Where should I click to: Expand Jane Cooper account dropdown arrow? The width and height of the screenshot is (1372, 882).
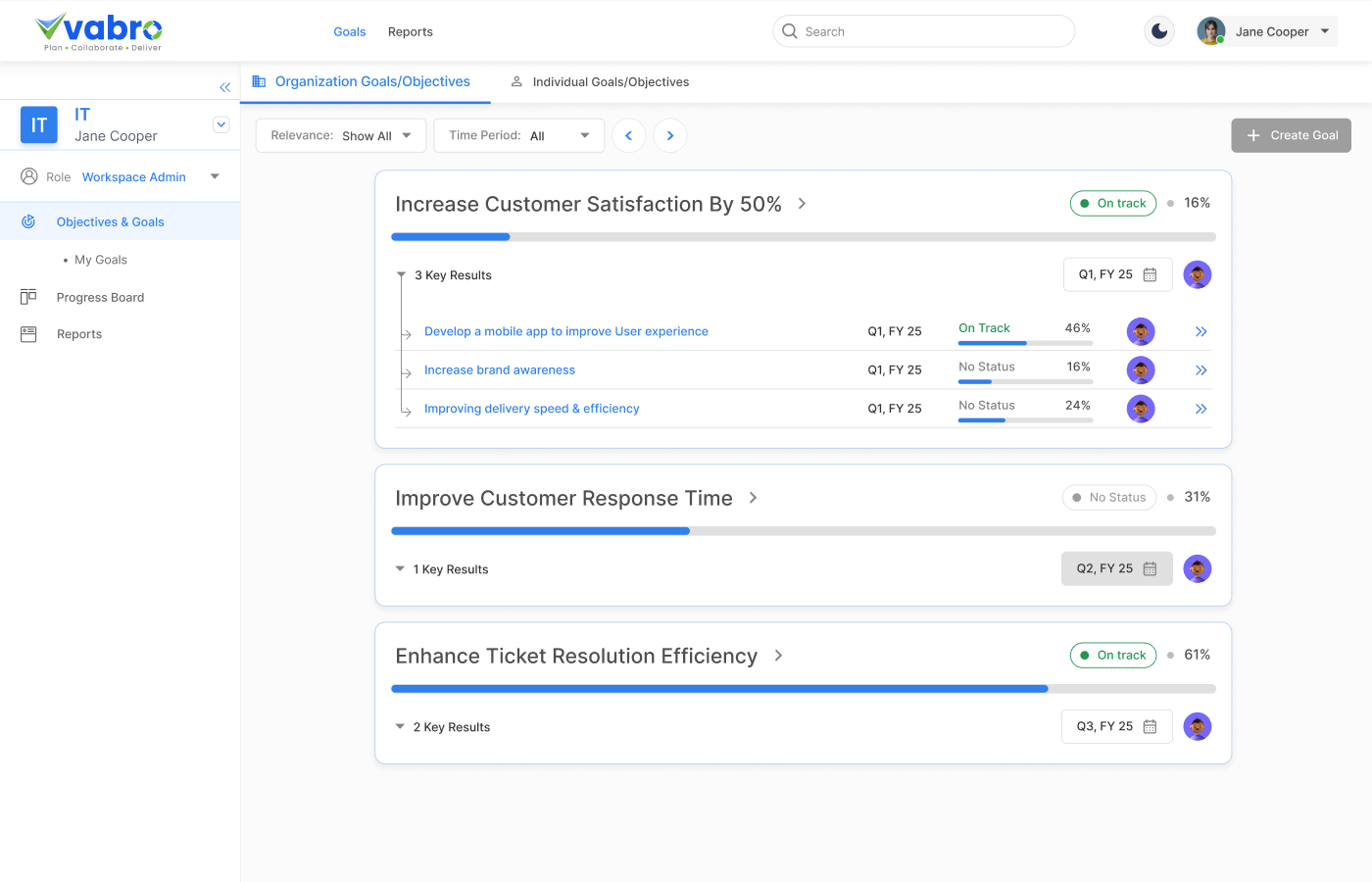pos(1325,31)
